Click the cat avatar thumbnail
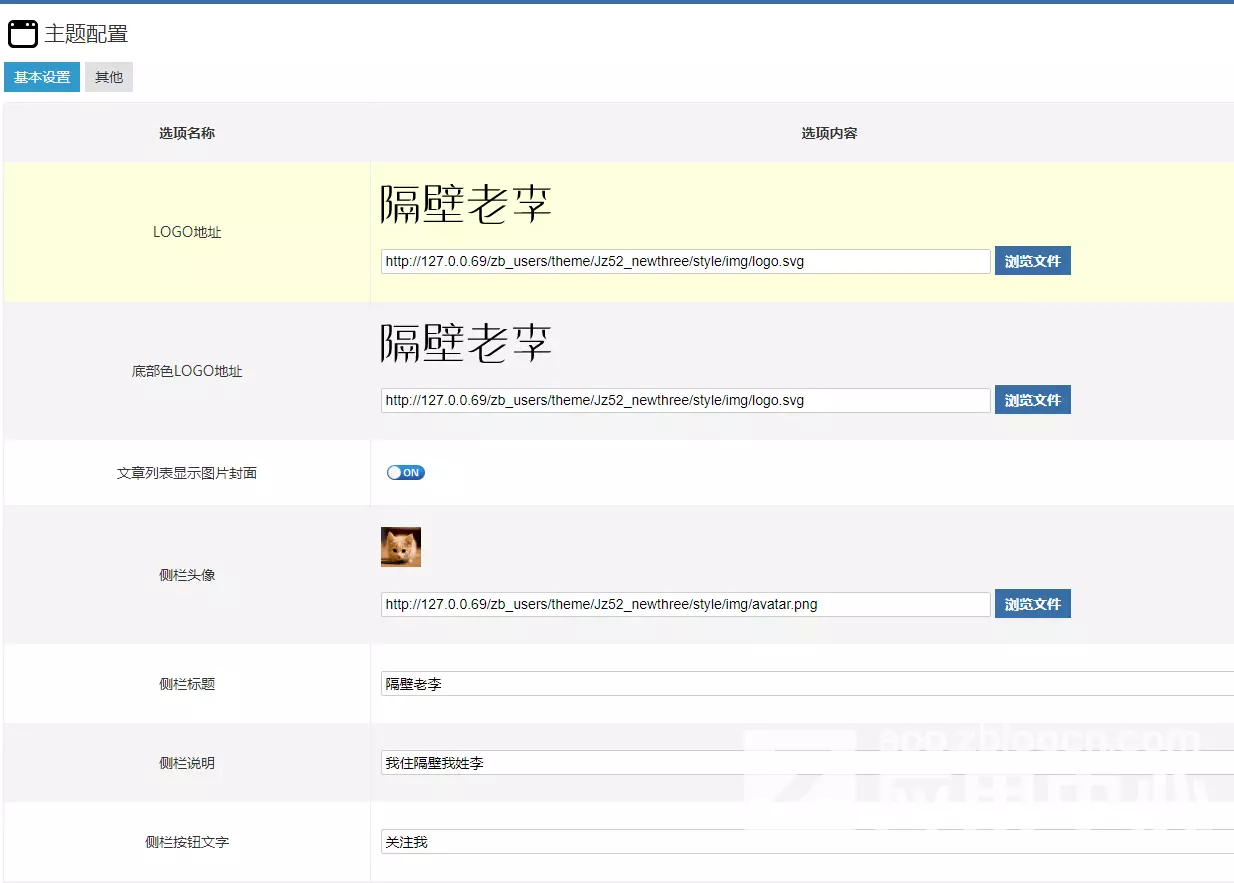1234x883 pixels. tap(401, 547)
